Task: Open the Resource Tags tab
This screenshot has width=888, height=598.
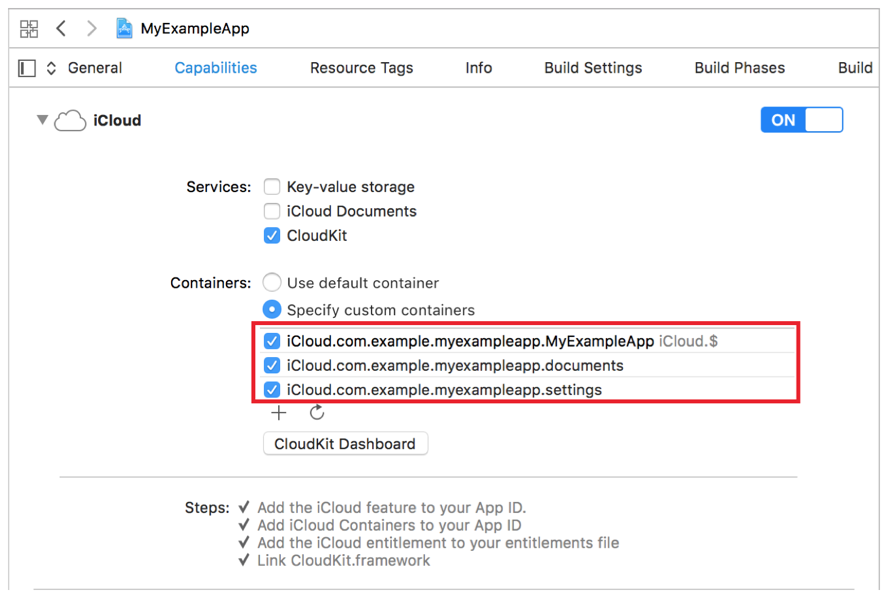Action: pos(361,68)
